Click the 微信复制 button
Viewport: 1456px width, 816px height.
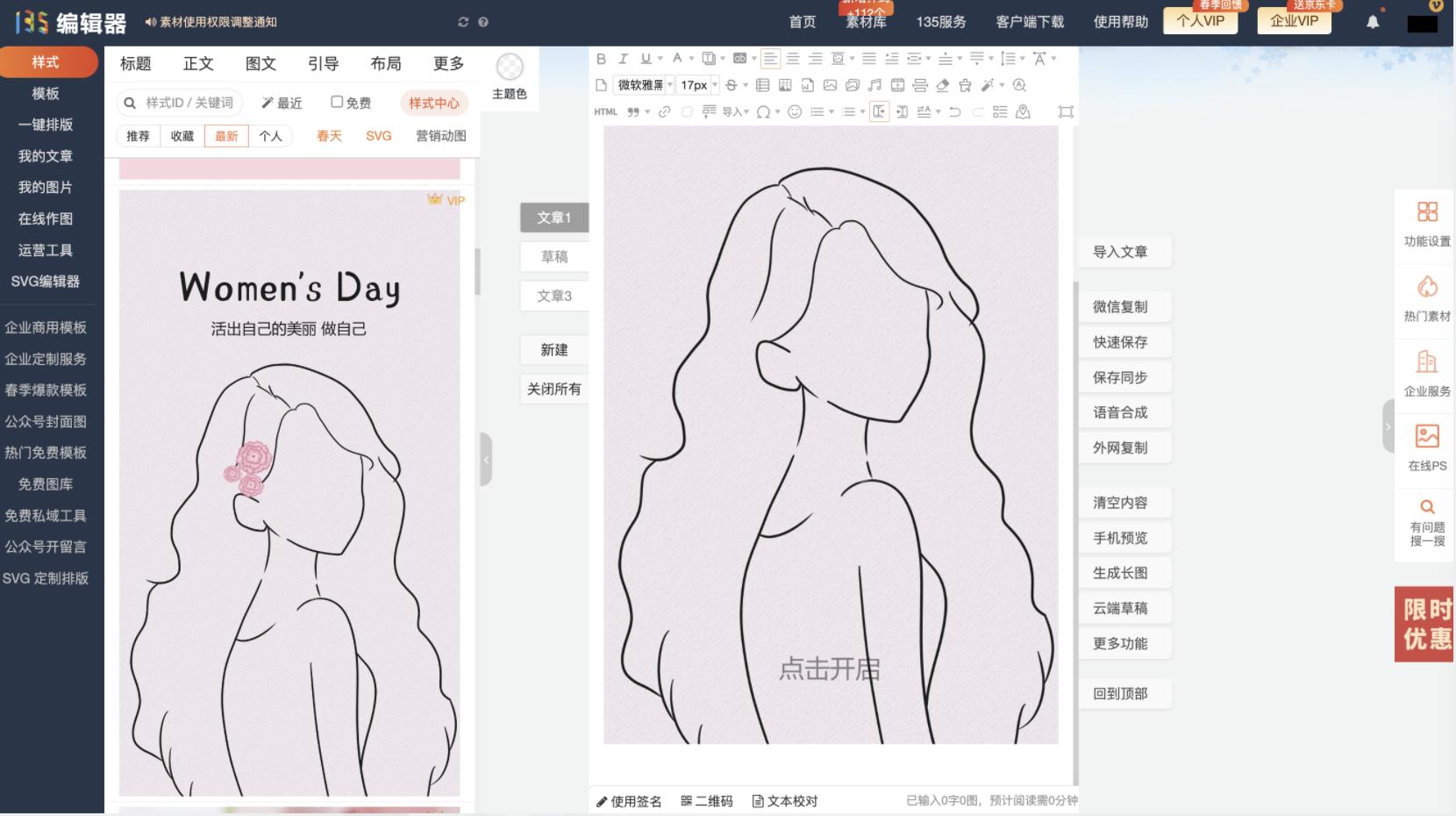pyautogui.click(x=1124, y=306)
